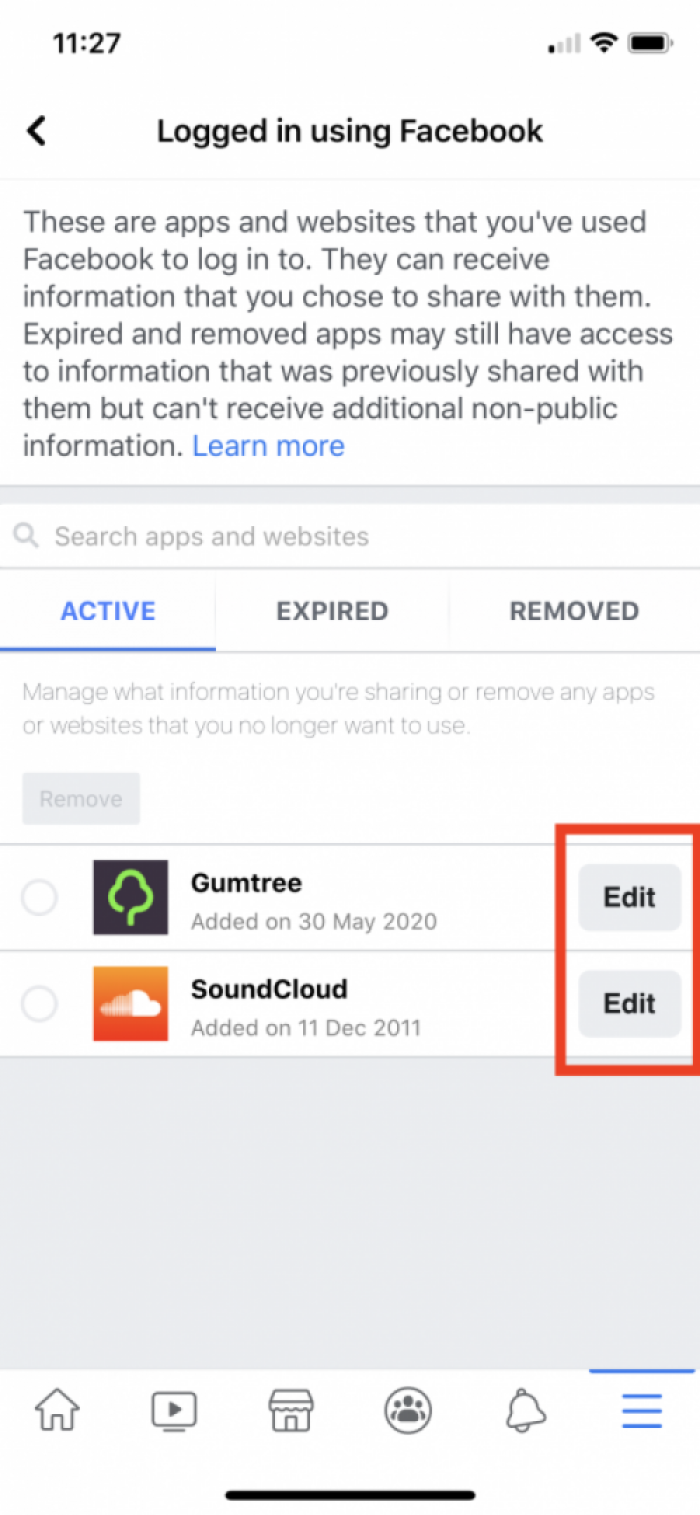Edit the SoundCloud app settings
Screen dimensions: 700x1515
[x=629, y=1003]
